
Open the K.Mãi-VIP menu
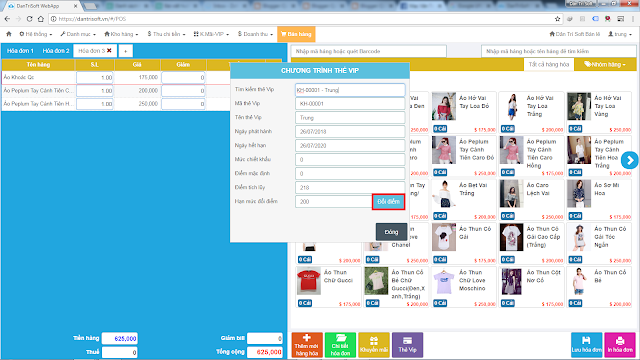[x=211, y=34]
